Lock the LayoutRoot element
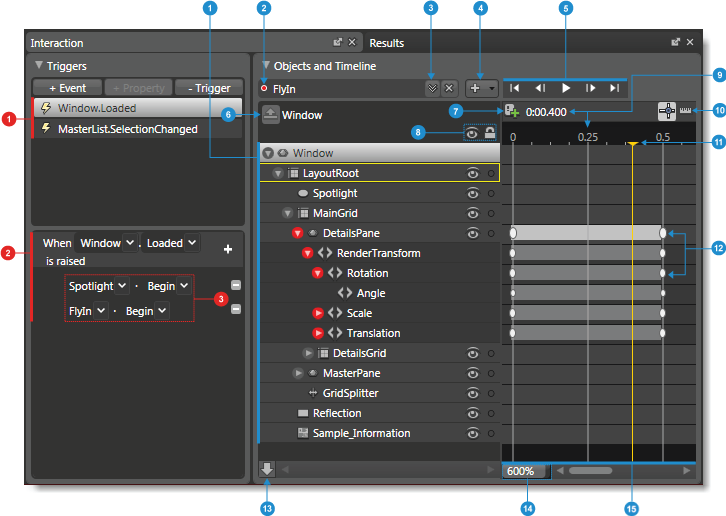 coord(491,173)
